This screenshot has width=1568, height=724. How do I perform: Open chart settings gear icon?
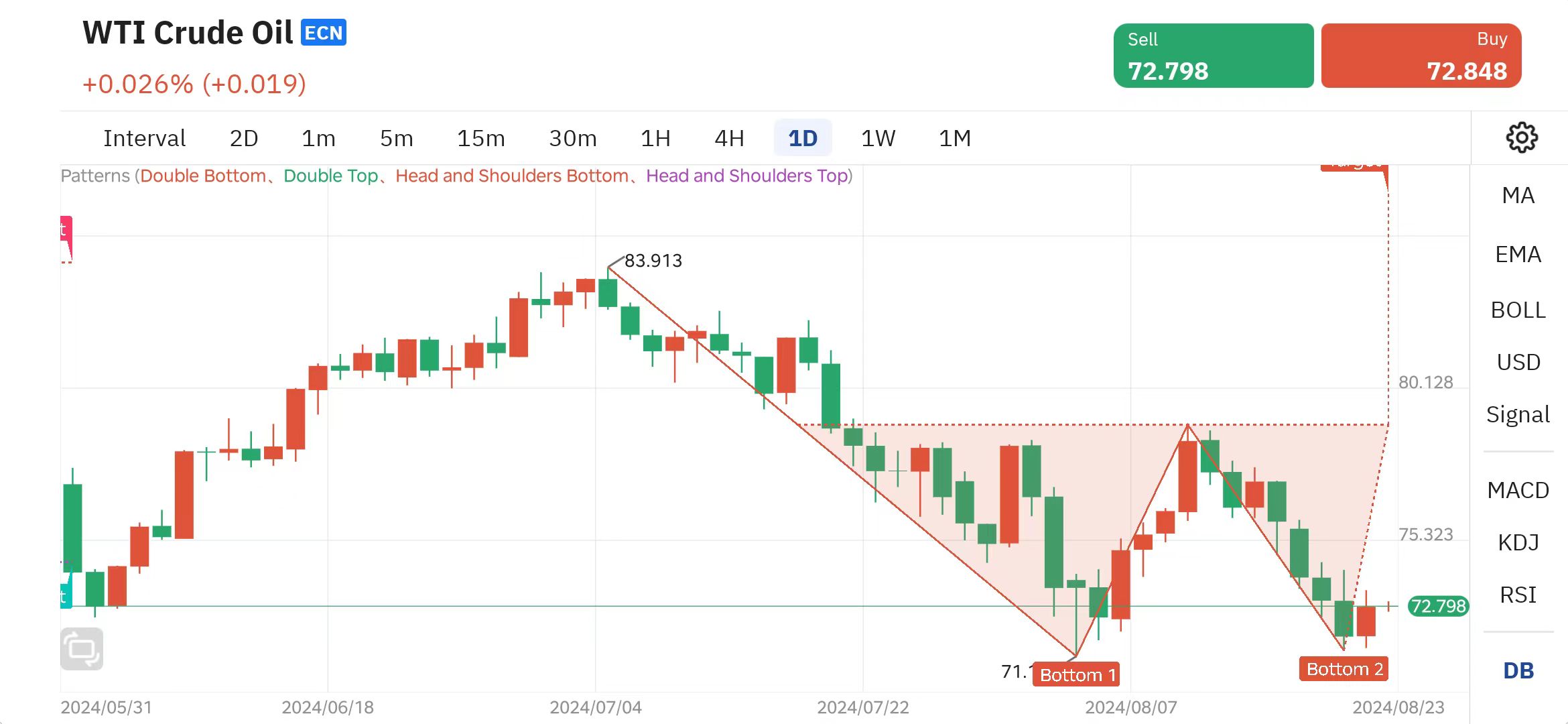(x=1521, y=138)
